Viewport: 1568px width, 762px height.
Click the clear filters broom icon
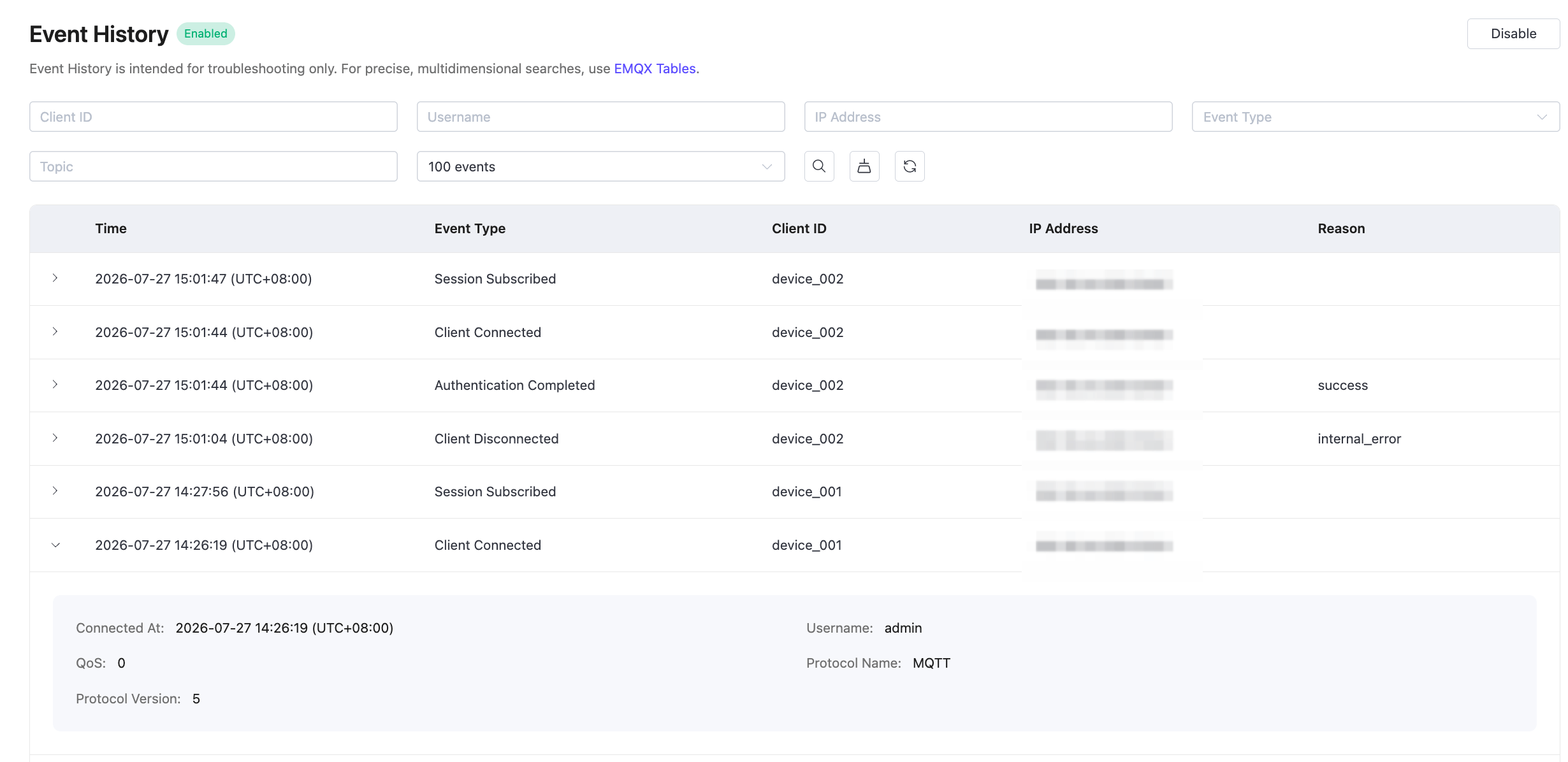point(864,166)
